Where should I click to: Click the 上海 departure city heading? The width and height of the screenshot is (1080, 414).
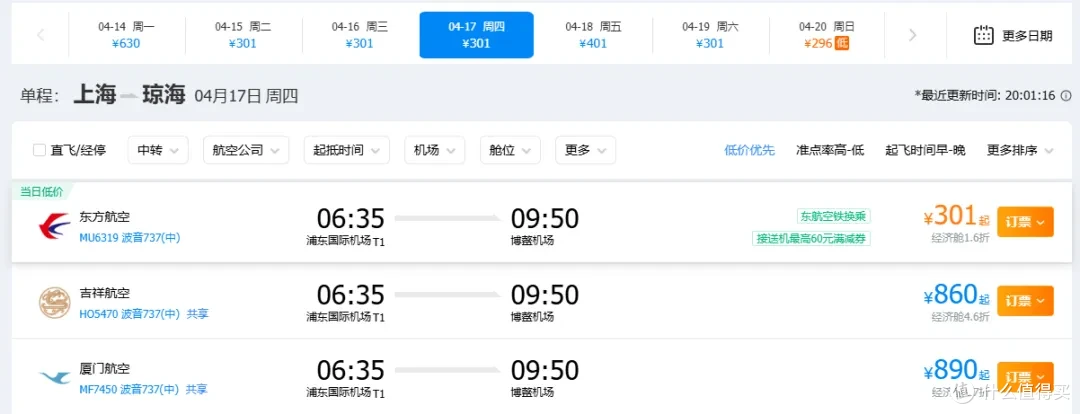tap(94, 94)
